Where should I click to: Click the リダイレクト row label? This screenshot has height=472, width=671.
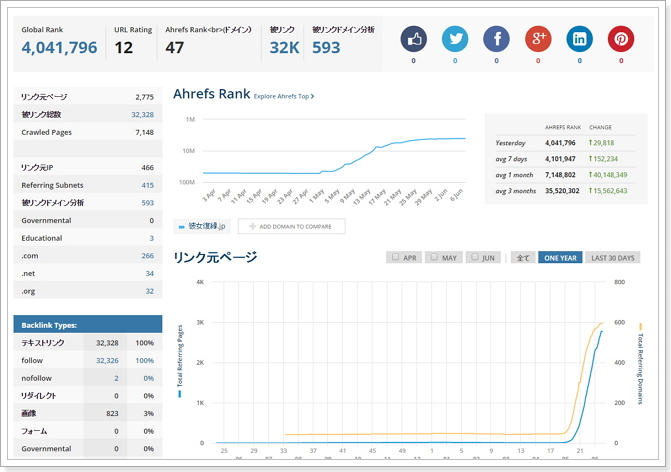coord(39,396)
